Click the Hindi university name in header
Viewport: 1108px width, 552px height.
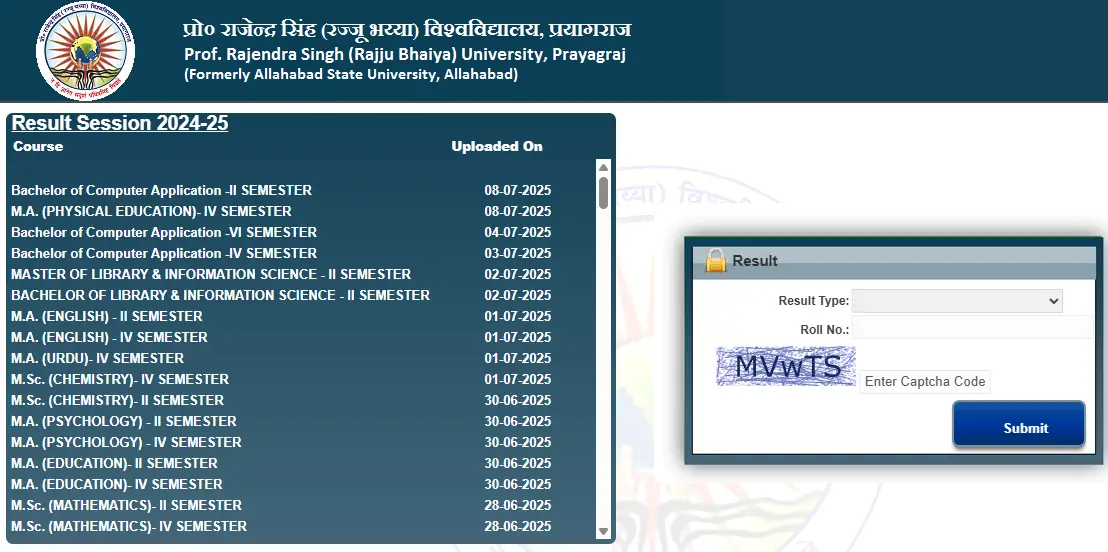click(x=406, y=30)
